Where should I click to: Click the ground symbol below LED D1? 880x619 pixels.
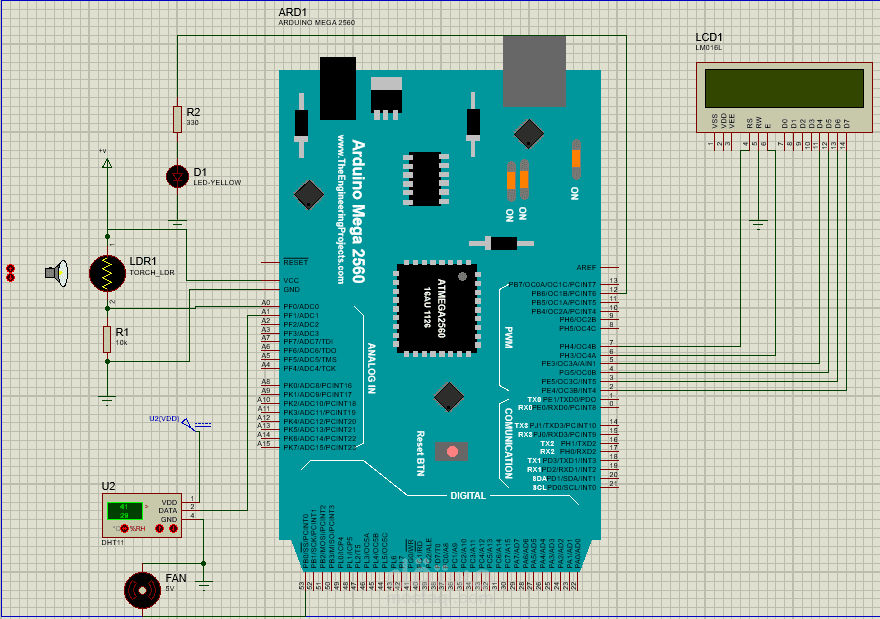(177, 223)
